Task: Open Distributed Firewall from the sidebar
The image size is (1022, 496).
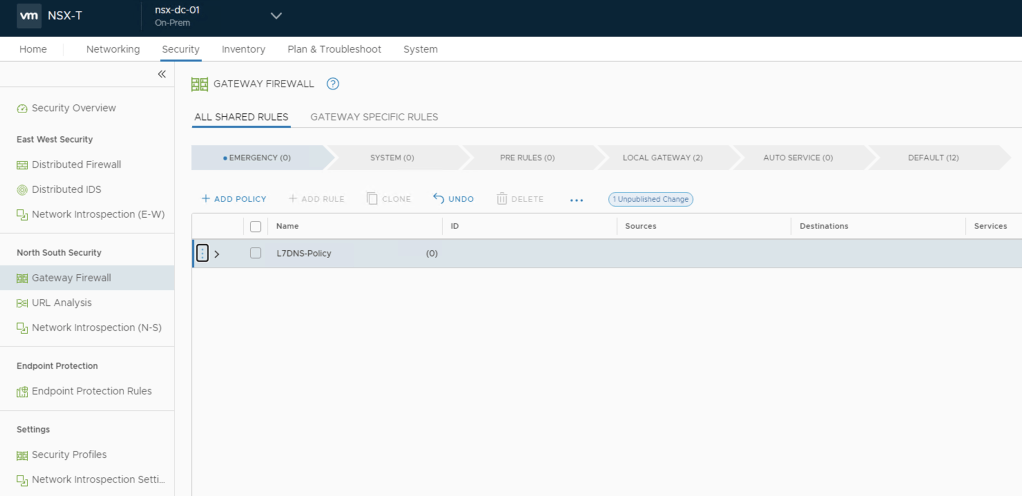Action: pyautogui.click(x=76, y=165)
